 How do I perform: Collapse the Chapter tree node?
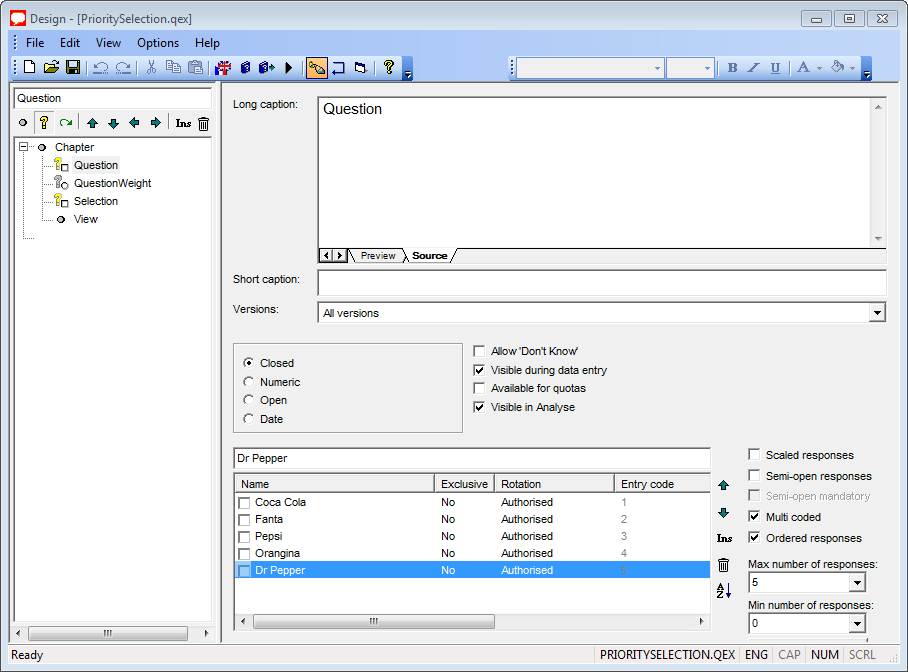23,147
